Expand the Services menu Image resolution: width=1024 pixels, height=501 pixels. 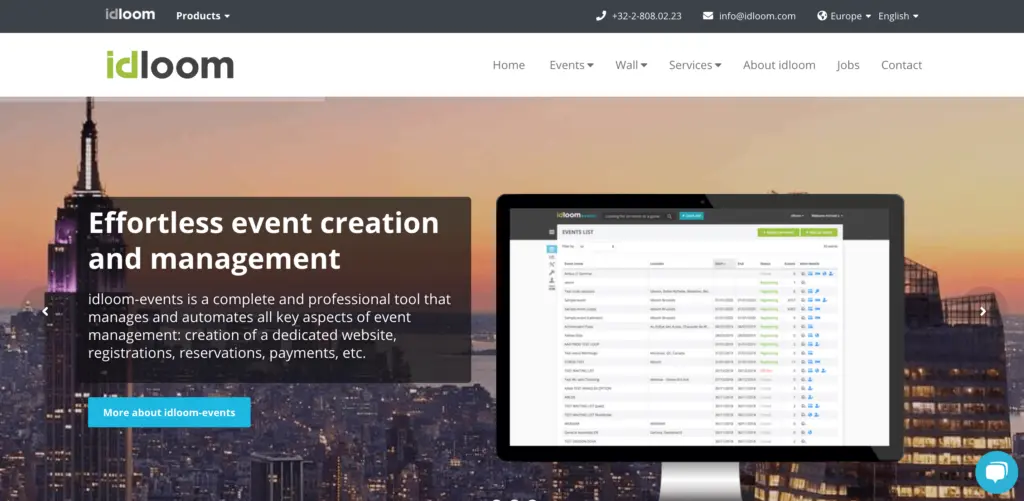point(695,65)
